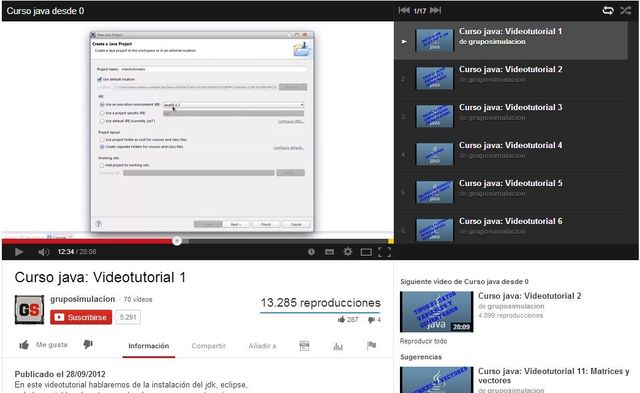The image size is (640, 393).
Task: Click the GS channel avatar
Action: [29, 310]
